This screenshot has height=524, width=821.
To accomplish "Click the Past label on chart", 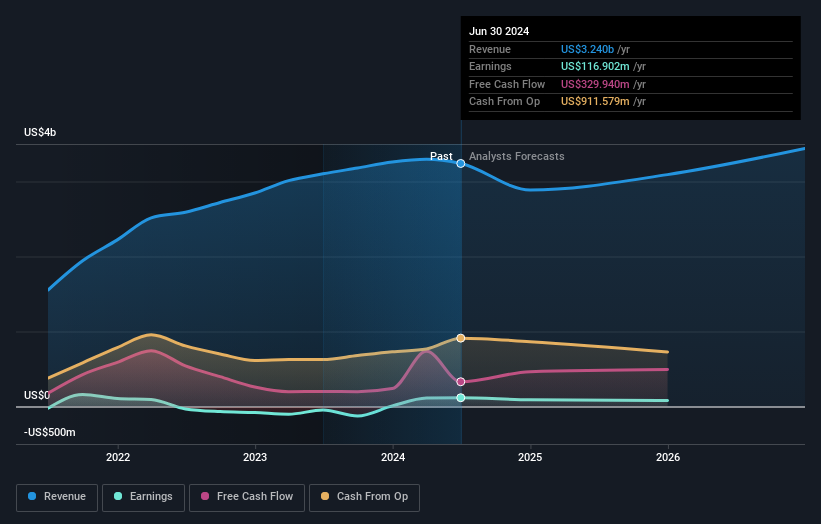I will coord(441,157).
